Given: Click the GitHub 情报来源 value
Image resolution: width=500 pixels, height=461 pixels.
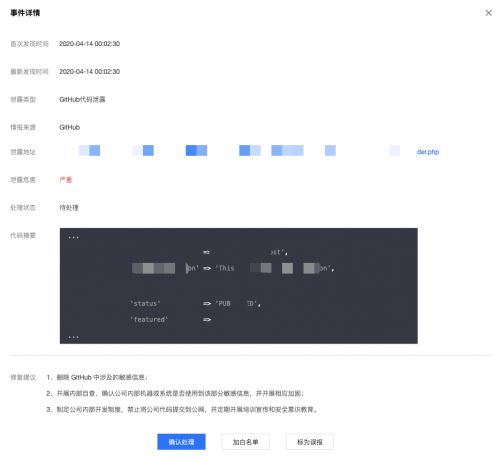Looking at the screenshot, I should (69, 127).
